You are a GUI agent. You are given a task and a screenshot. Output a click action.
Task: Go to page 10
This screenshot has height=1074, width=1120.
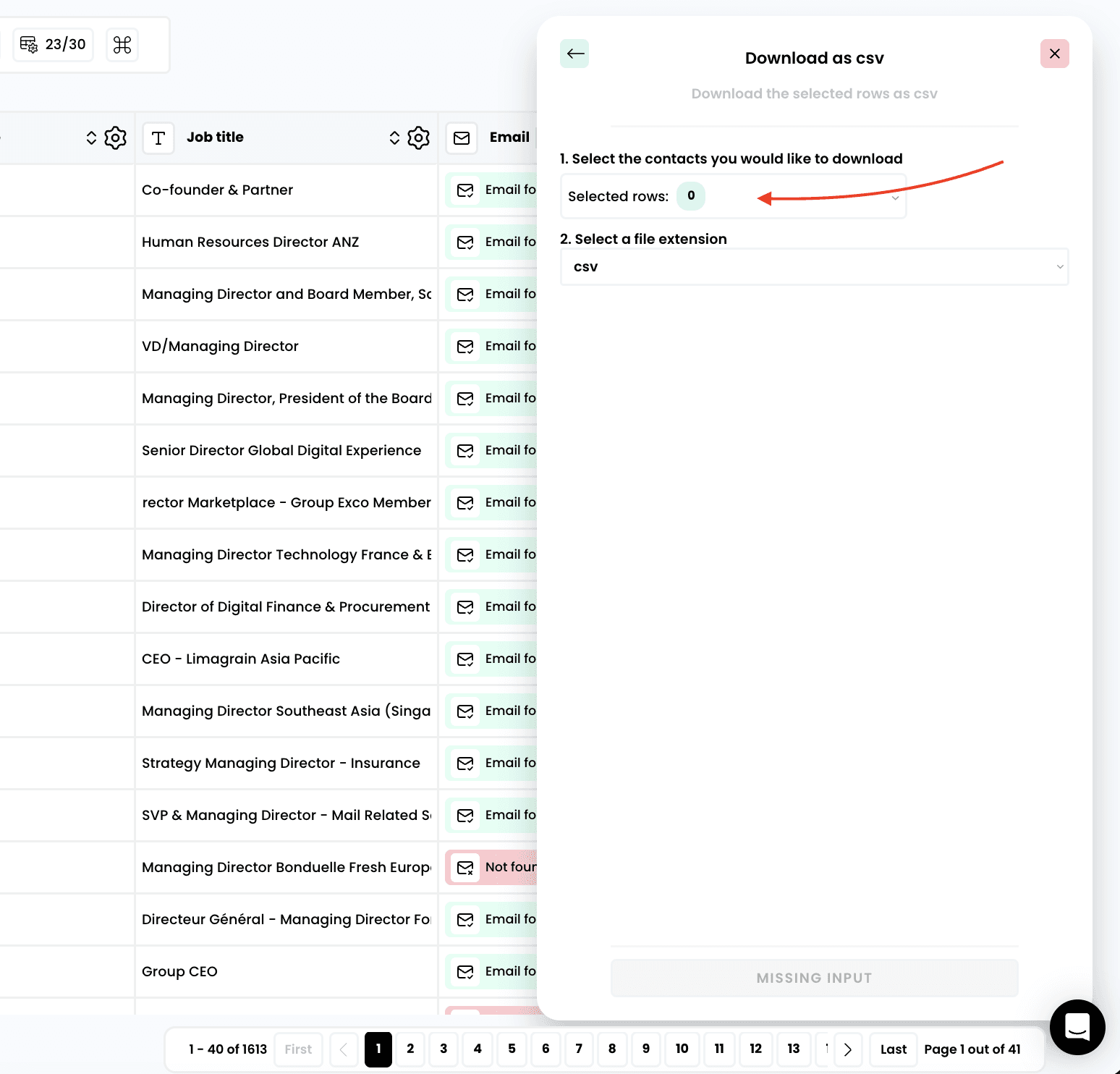pos(682,1049)
